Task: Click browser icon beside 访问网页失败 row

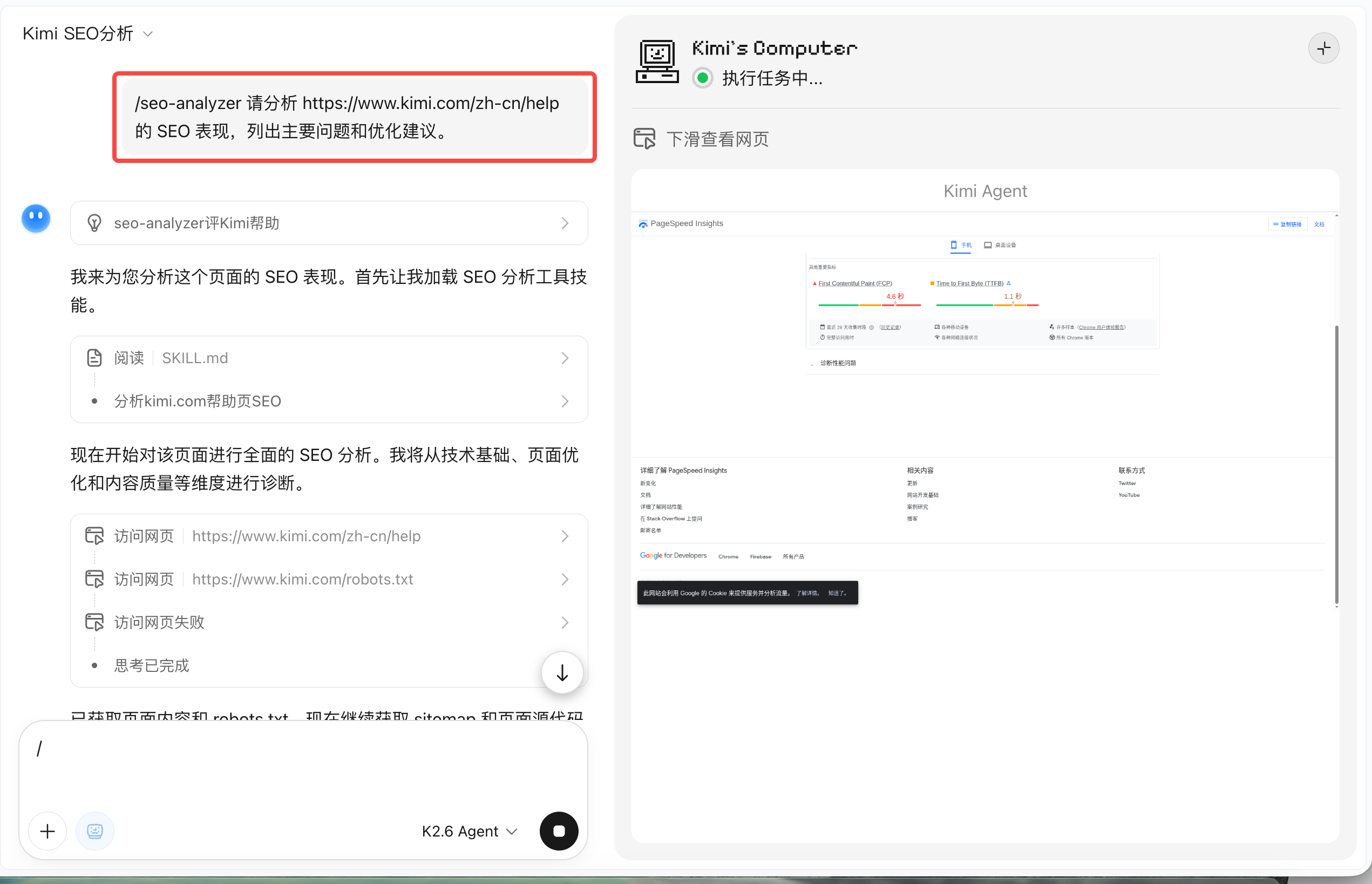Action: 94,622
